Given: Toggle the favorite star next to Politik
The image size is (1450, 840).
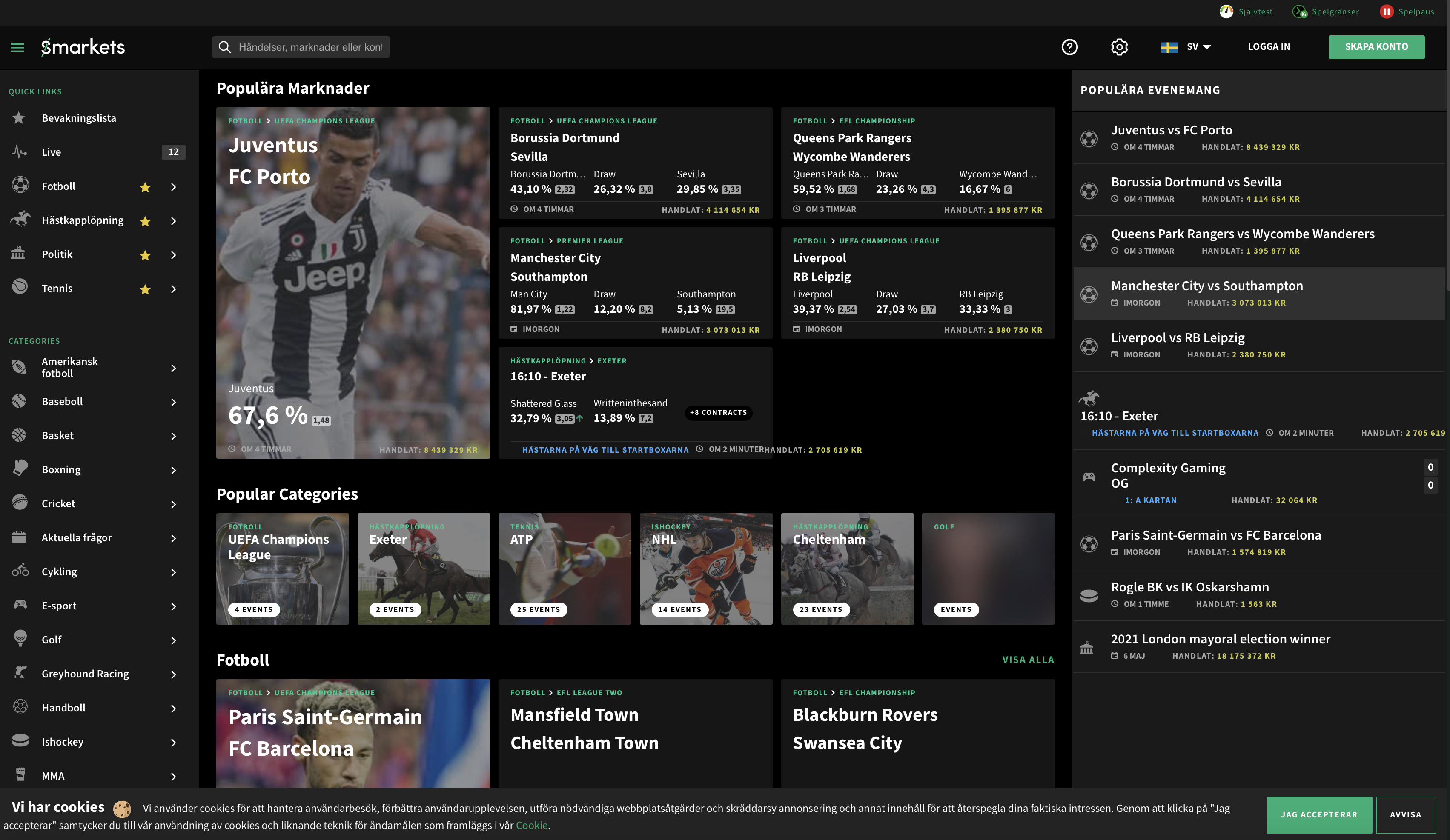Looking at the screenshot, I should point(145,255).
